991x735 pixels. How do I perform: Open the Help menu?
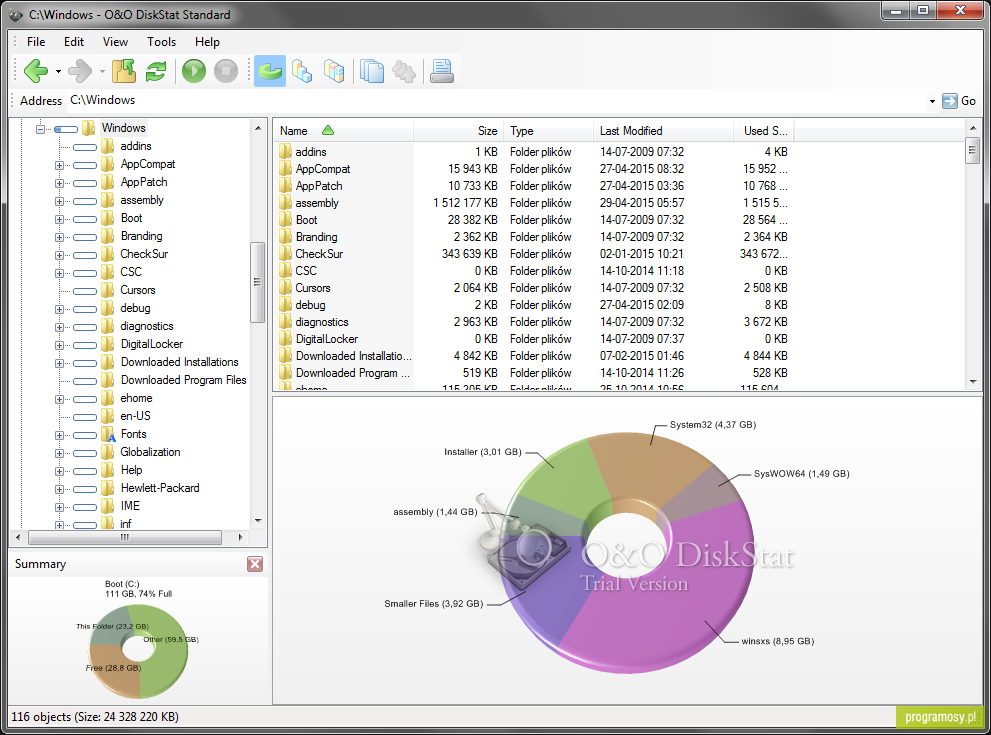(x=207, y=42)
